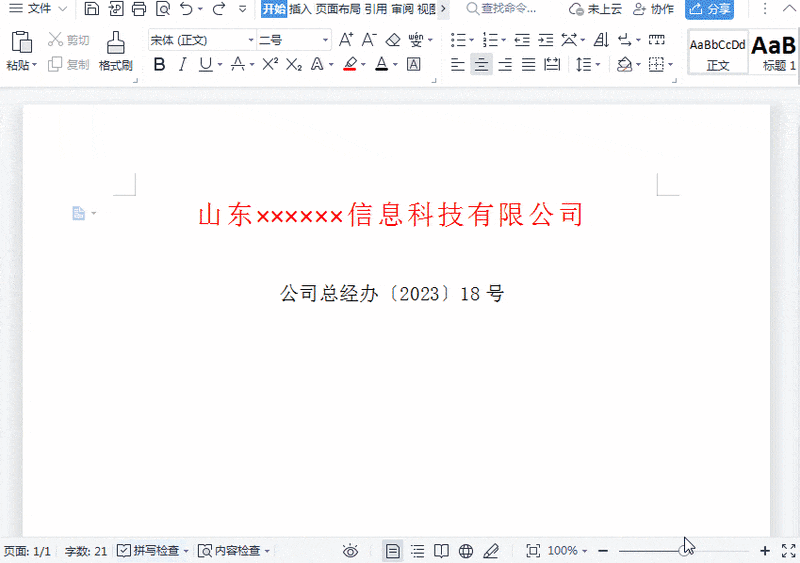The width and height of the screenshot is (800, 563).
Task: Toggle Bold formatting
Action: pos(159,64)
